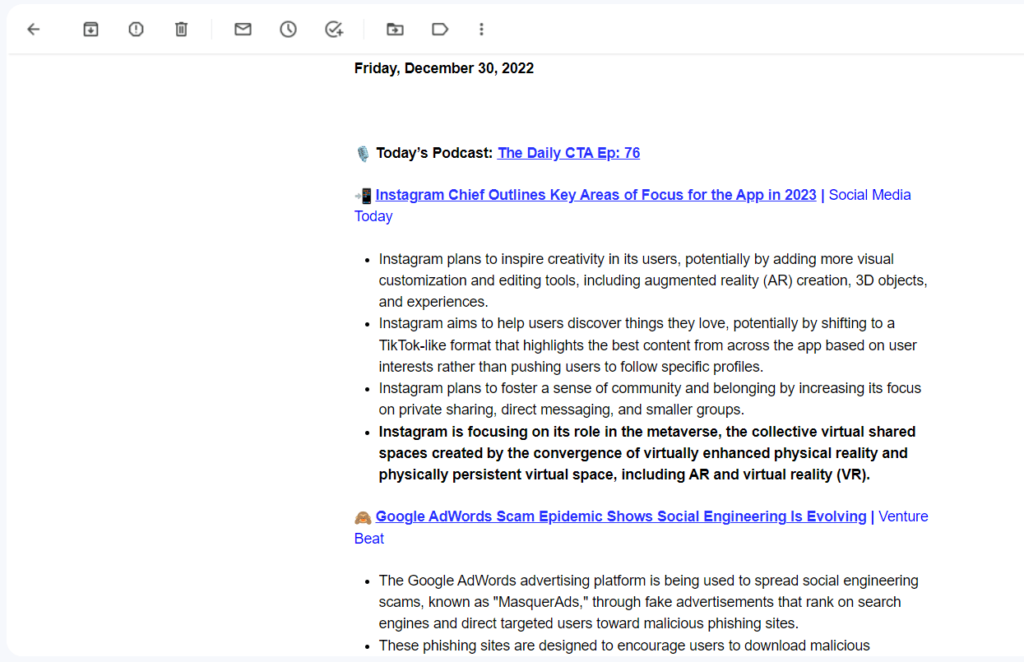Open Instagram Chief Outlines Key Areas article
This screenshot has height=662, width=1024.
[596, 195]
